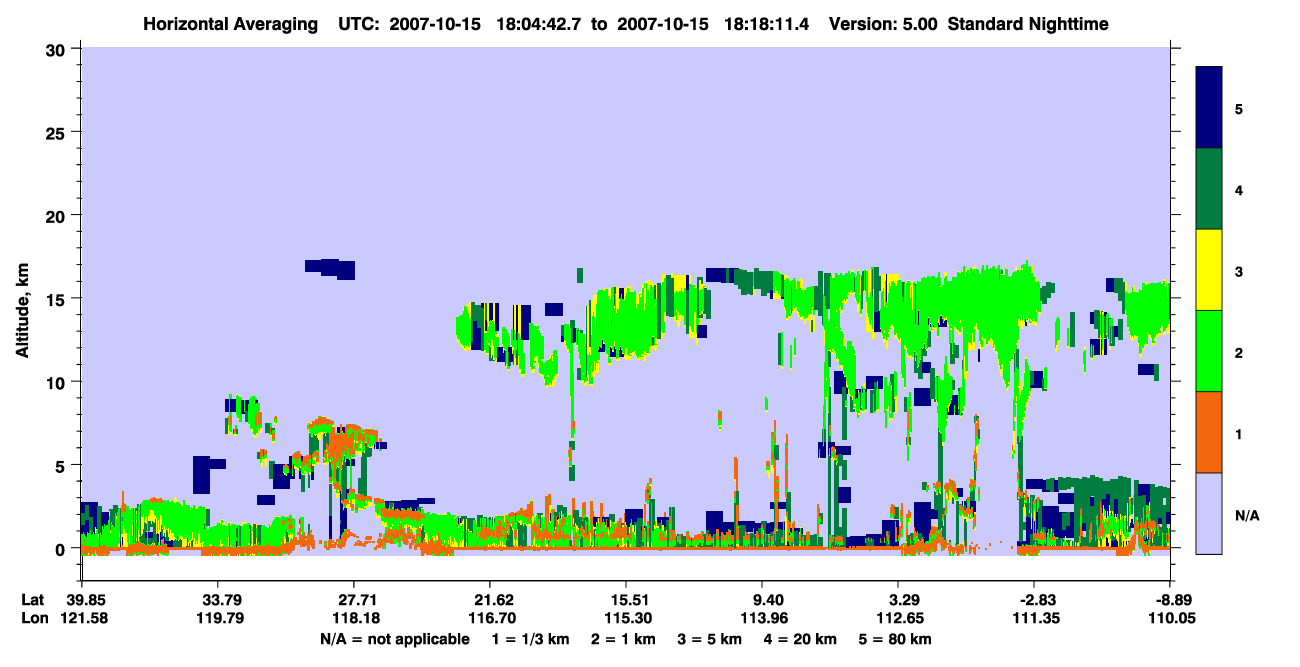1300x667 pixels.
Task: Click the longitude value 118.18
Action: point(354,618)
